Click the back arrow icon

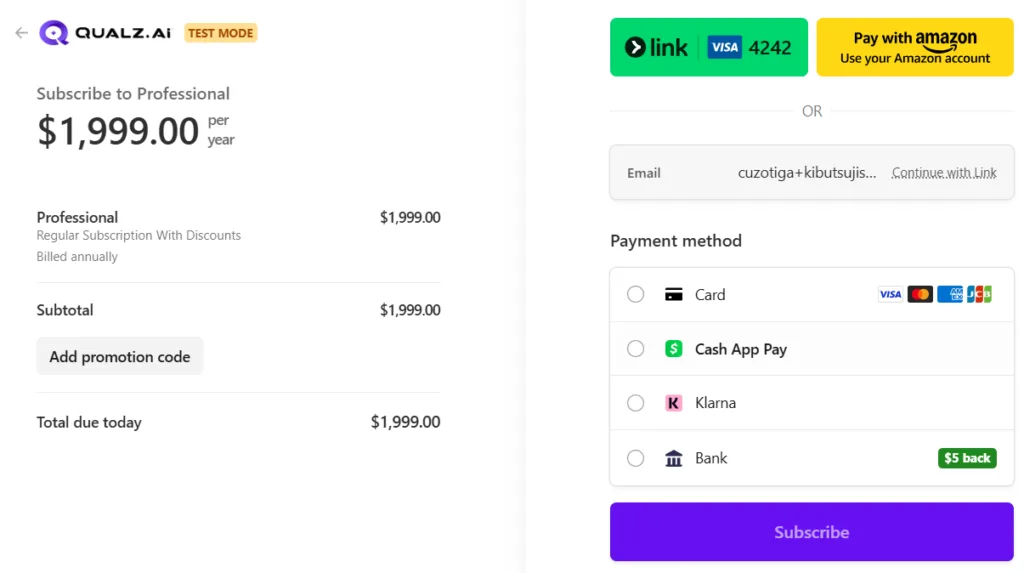click(22, 33)
